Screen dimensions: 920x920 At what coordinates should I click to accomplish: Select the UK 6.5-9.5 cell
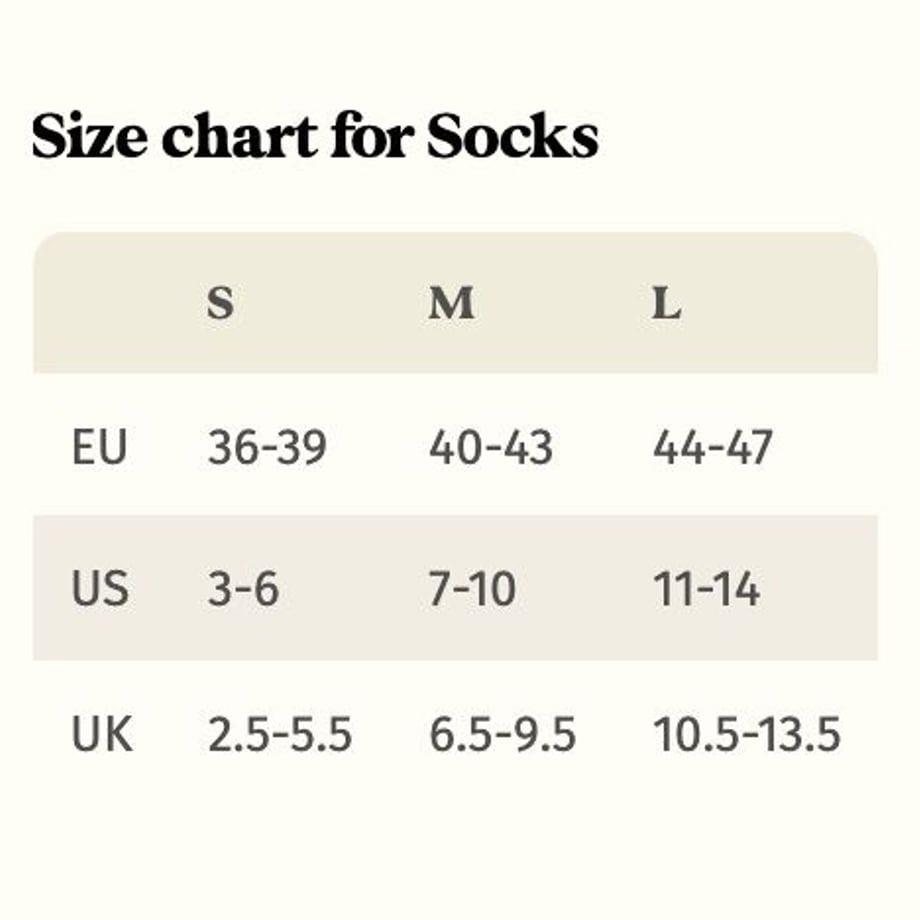(502, 733)
